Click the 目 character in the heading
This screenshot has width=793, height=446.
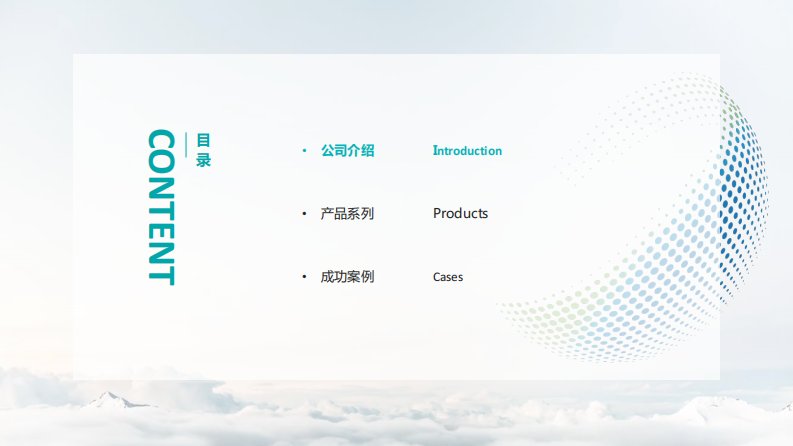203,141
